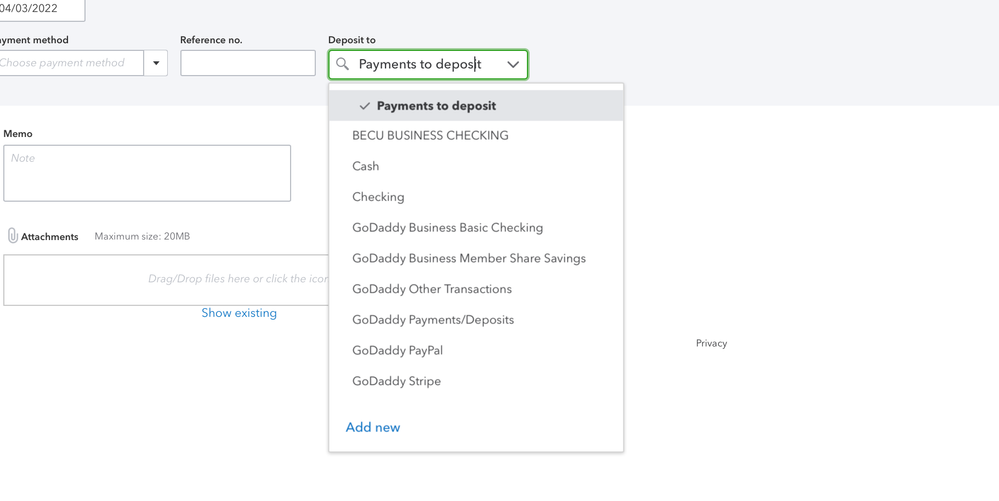Click the Choose payment method combo box
This screenshot has width=999, height=501.
pos(70,63)
